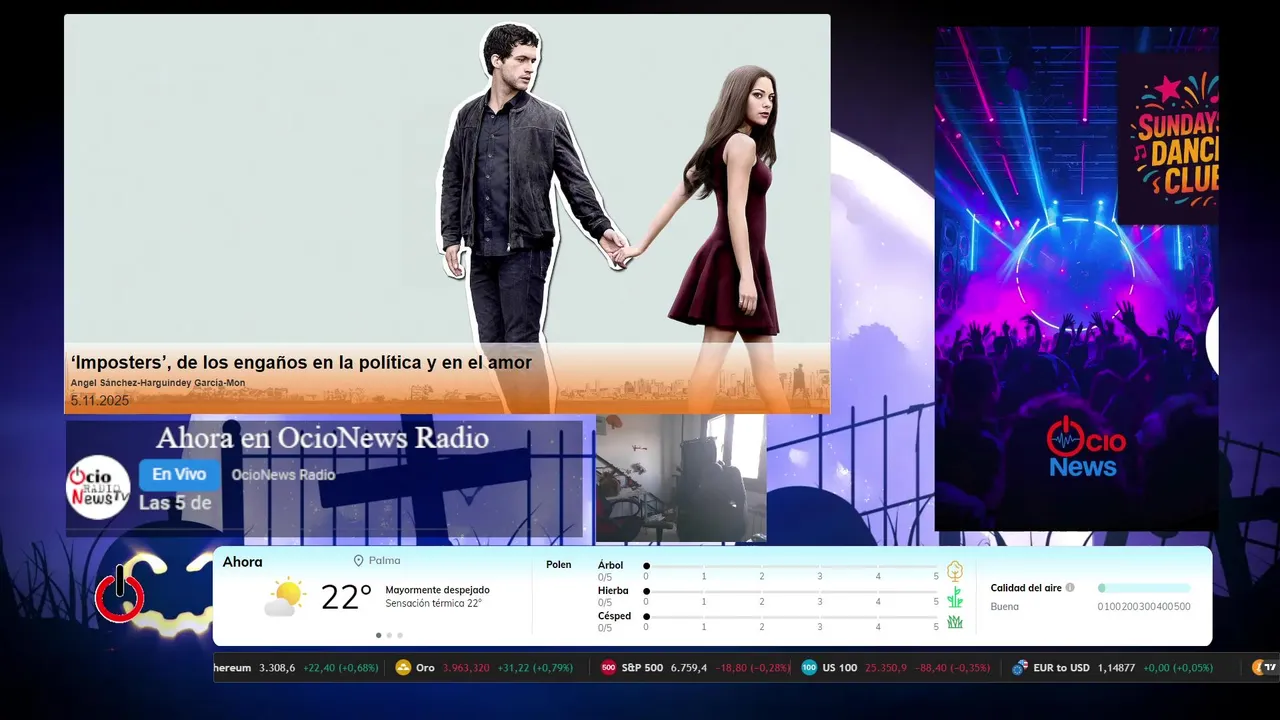Click the US 100 value 25.350,9
The image size is (1280, 720).
click(x=886, y=667)
